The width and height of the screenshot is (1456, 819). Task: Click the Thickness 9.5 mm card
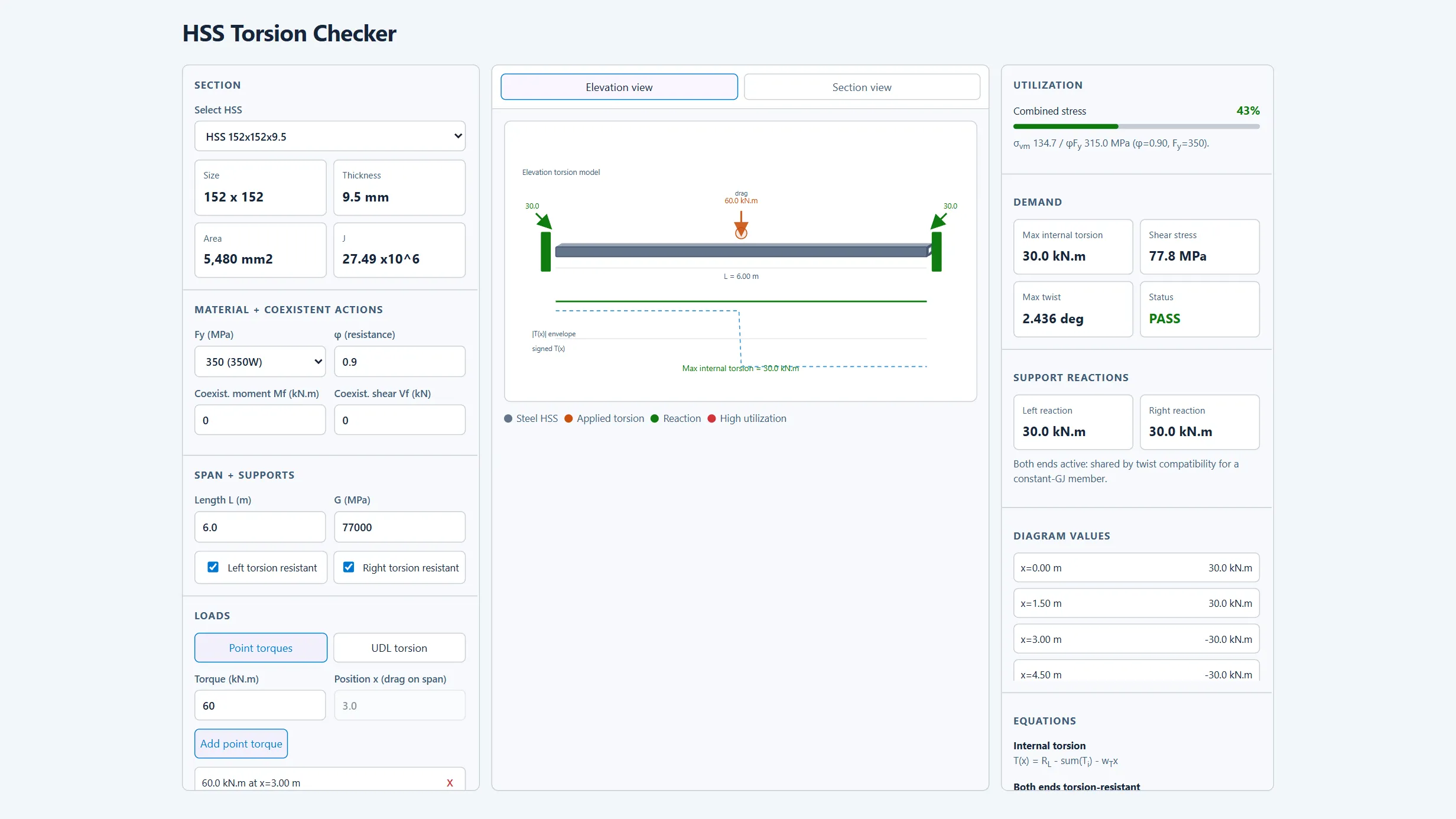click(x=399, y=187)
